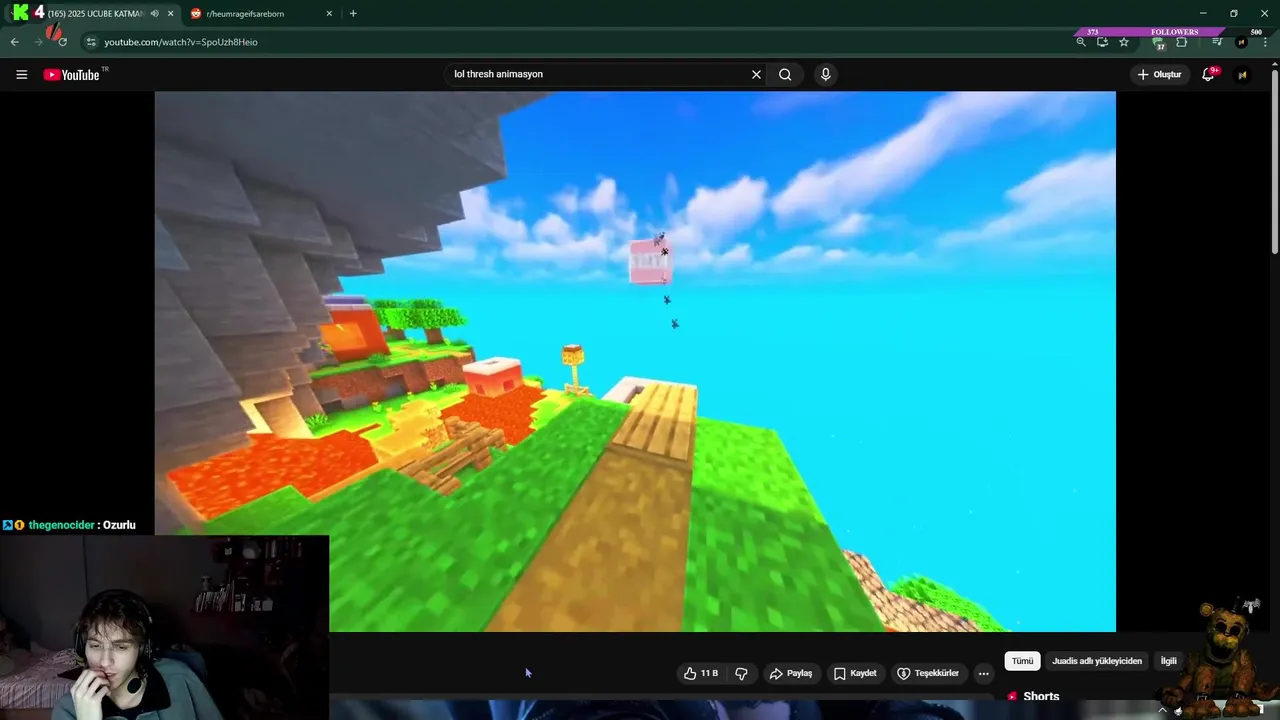The height and width of the screenshot is (720, 1280).
Task: Select the İlgili filter chip
Action: [1168, 661]
